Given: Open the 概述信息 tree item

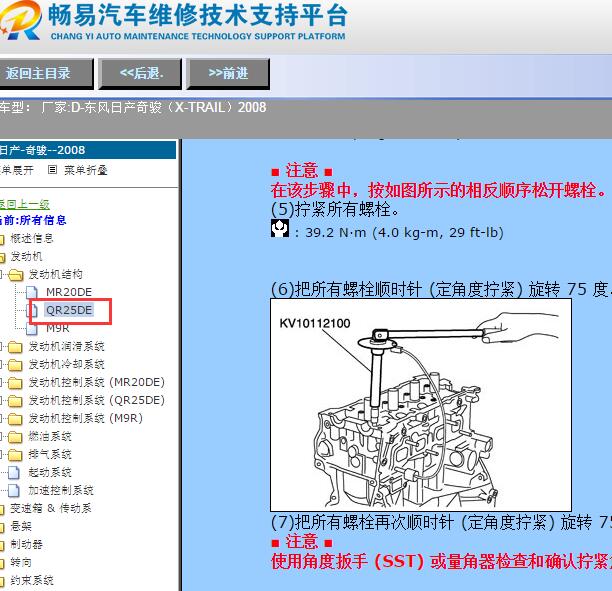Looking at the screenshot, I should (32, 238).
